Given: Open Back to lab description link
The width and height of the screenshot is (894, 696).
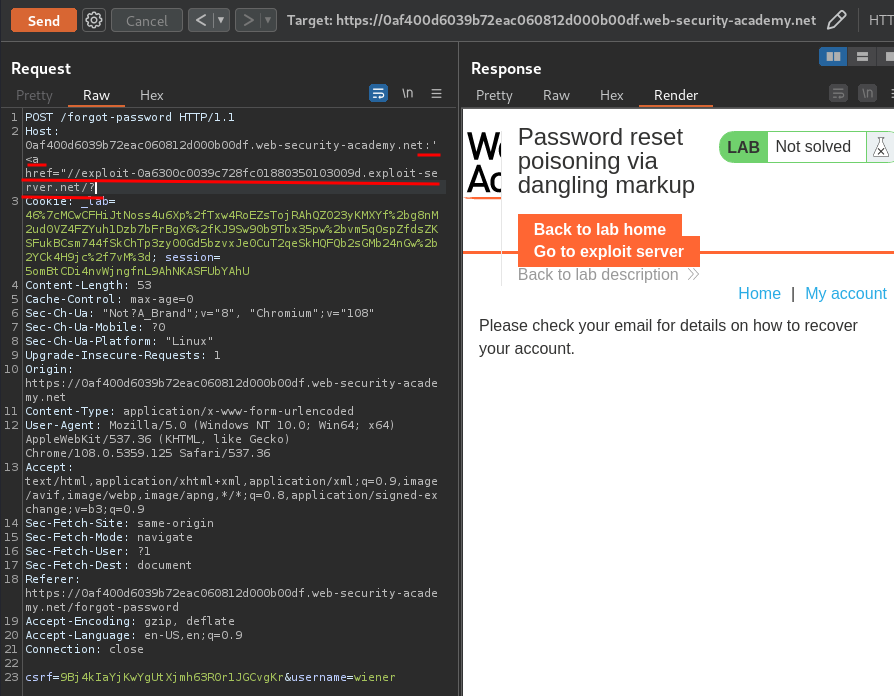Looking at the screenshot, I should click(608, 275).
